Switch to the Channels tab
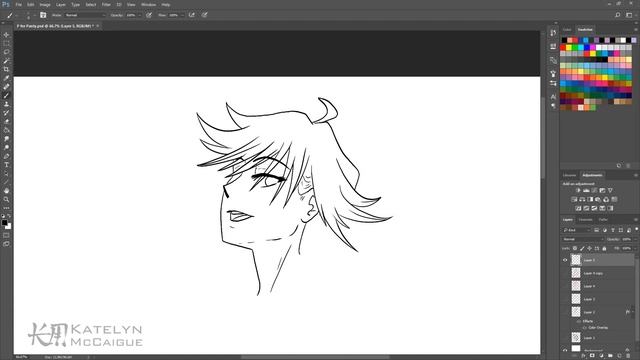The height and width of the screenshot is (360, 640). (585, 220)
